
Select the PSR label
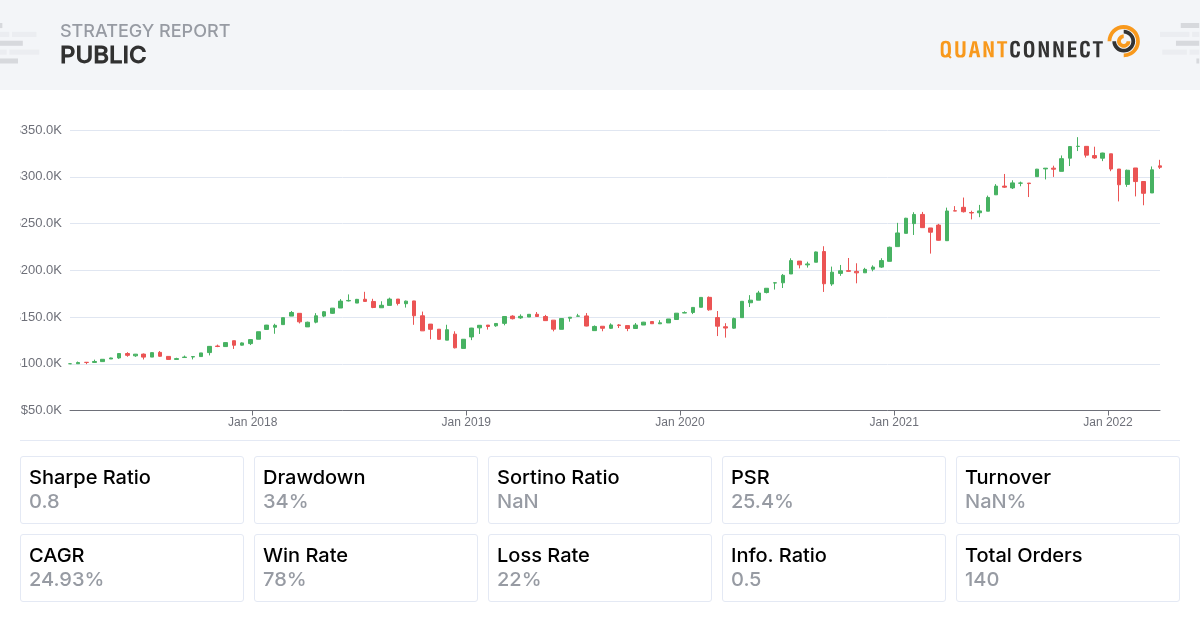tap(751, 478)
